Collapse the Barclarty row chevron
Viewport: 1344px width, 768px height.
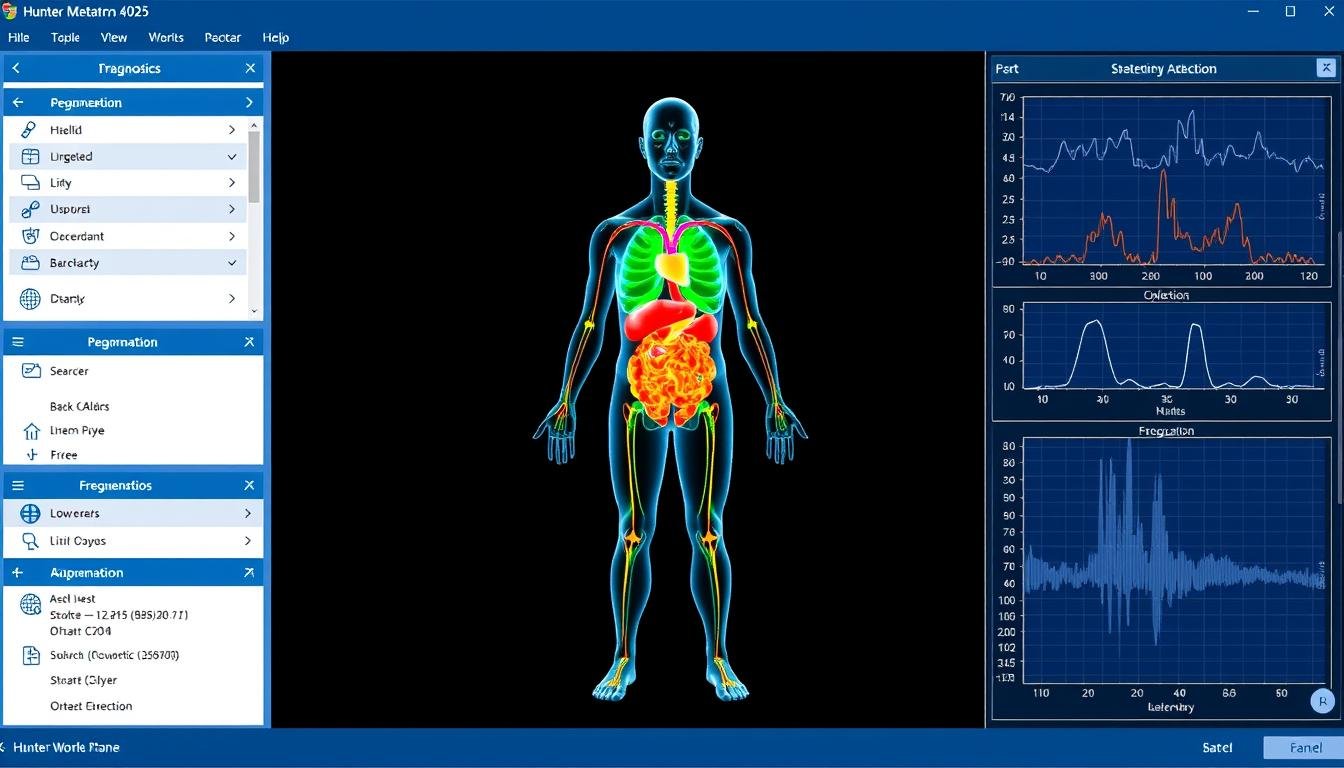coord(232,263)
